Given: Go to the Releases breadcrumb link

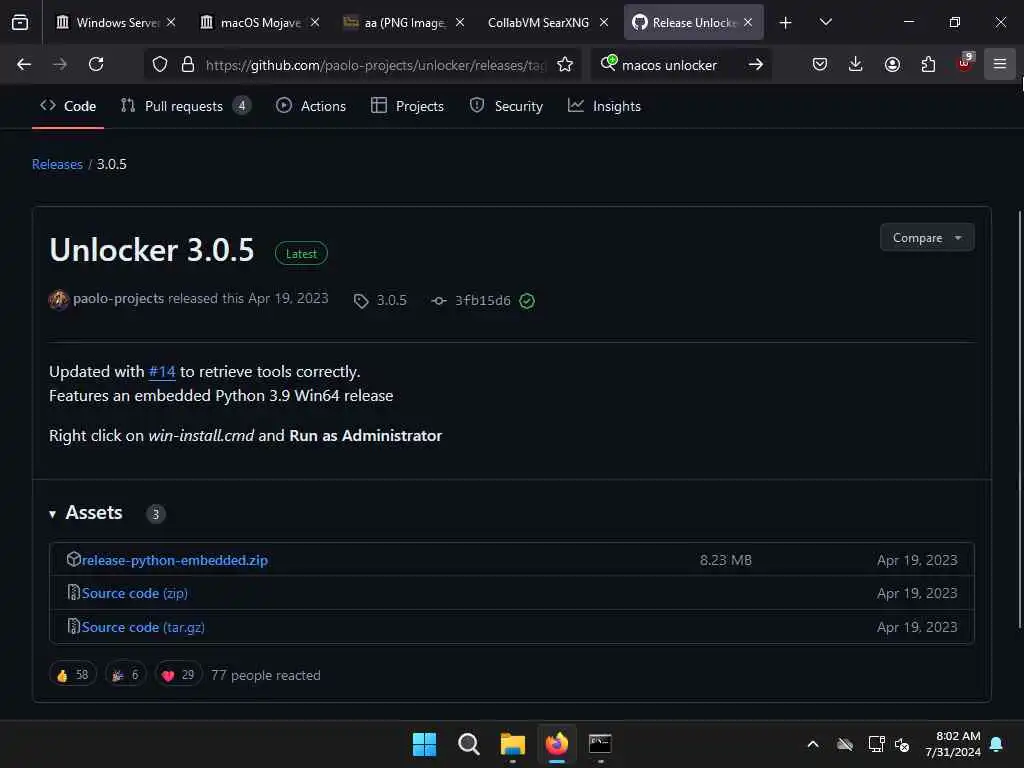Looking at the screenshot, I should 57,164.
